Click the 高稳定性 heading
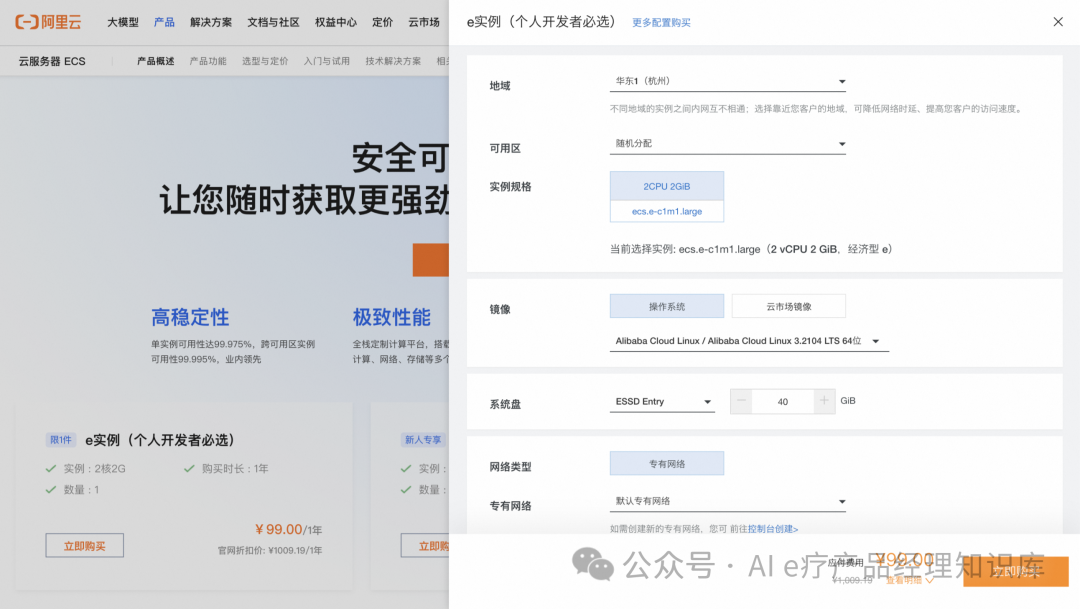 click(190, 318)
